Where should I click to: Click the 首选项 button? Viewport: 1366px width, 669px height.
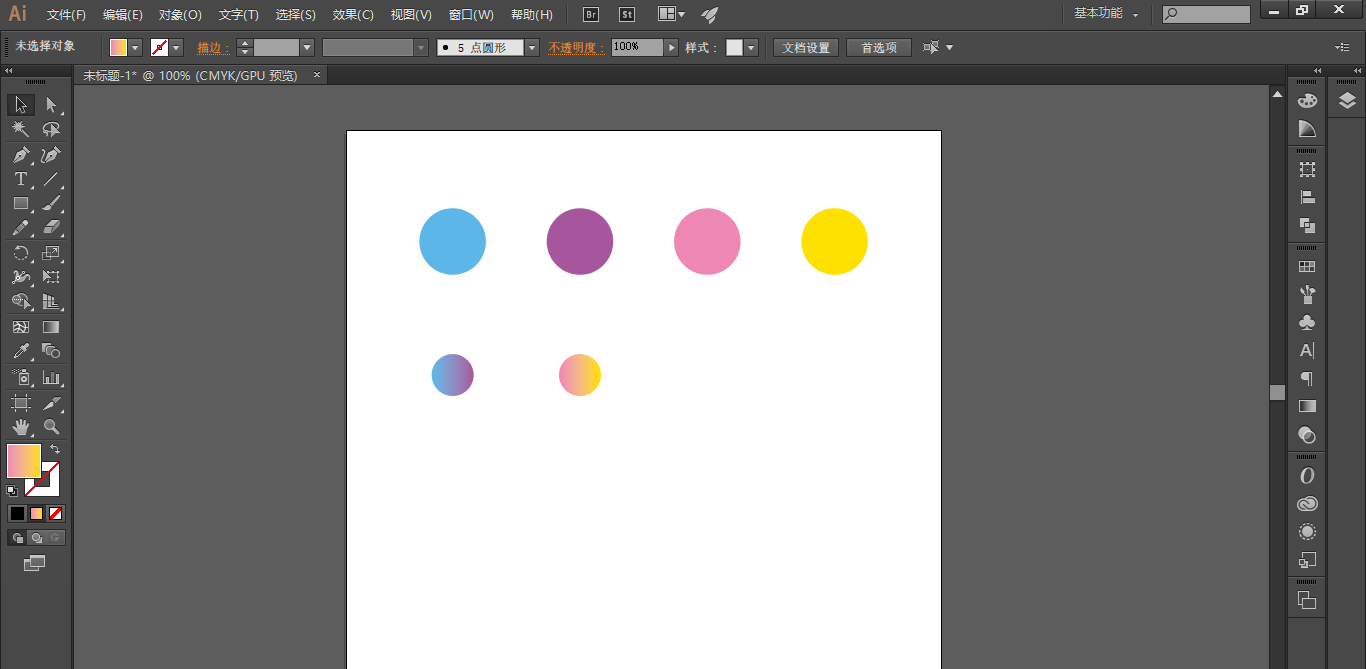pos(879,47)
